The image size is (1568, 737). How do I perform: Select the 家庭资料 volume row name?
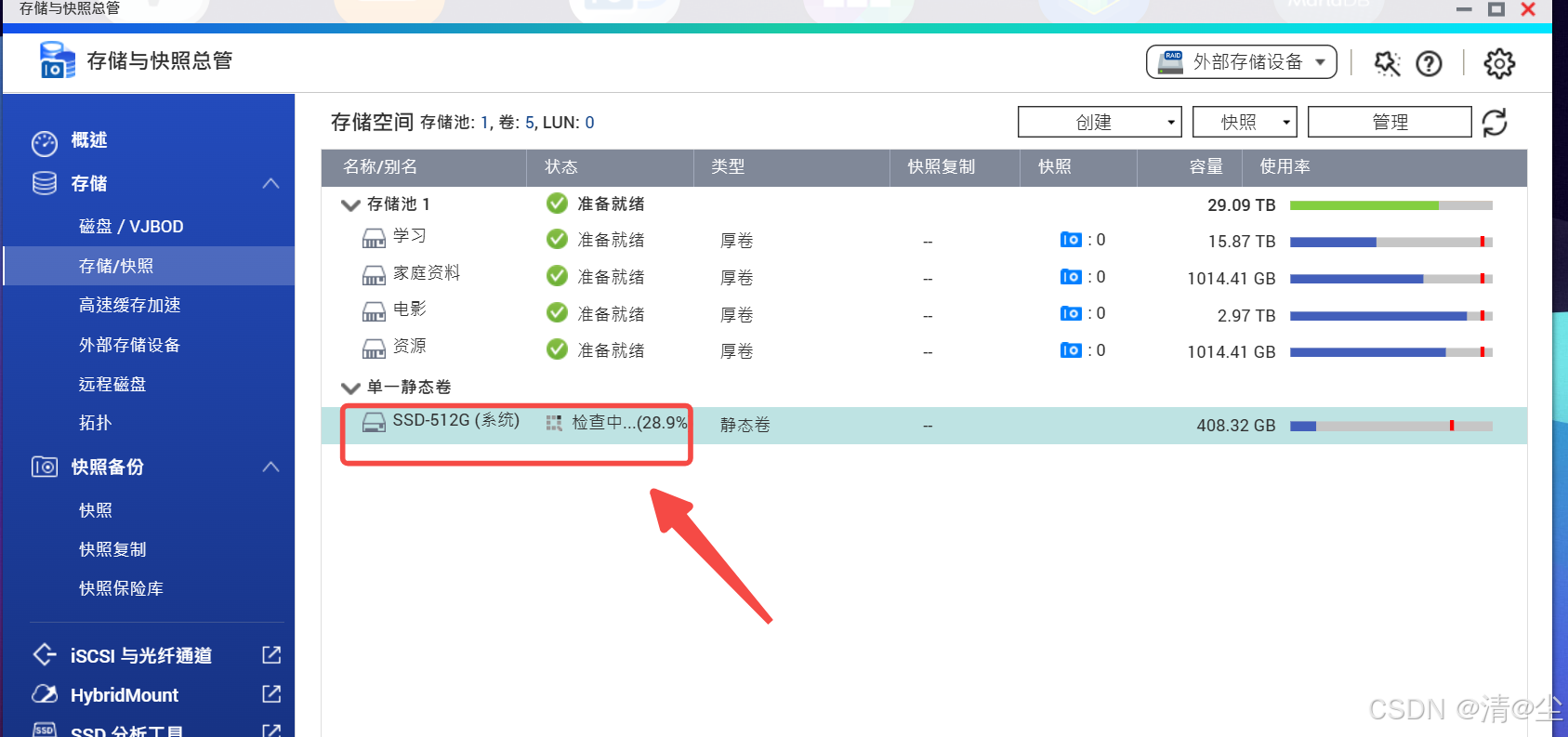[x=427, y=273]
